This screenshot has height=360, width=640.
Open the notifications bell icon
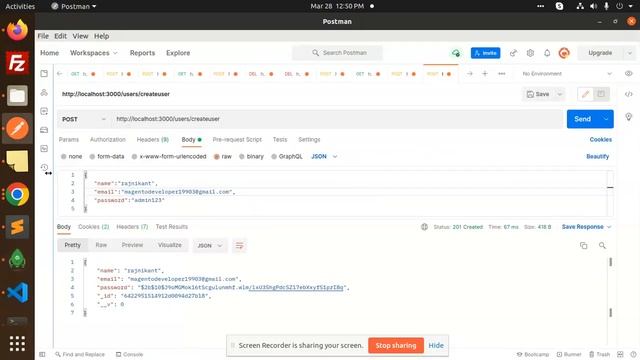pos(547,53)
